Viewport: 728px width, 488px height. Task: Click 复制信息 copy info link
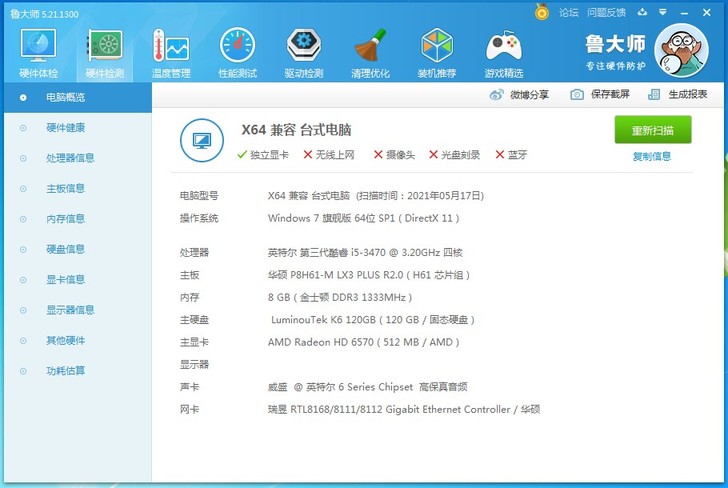click(652, 156)
